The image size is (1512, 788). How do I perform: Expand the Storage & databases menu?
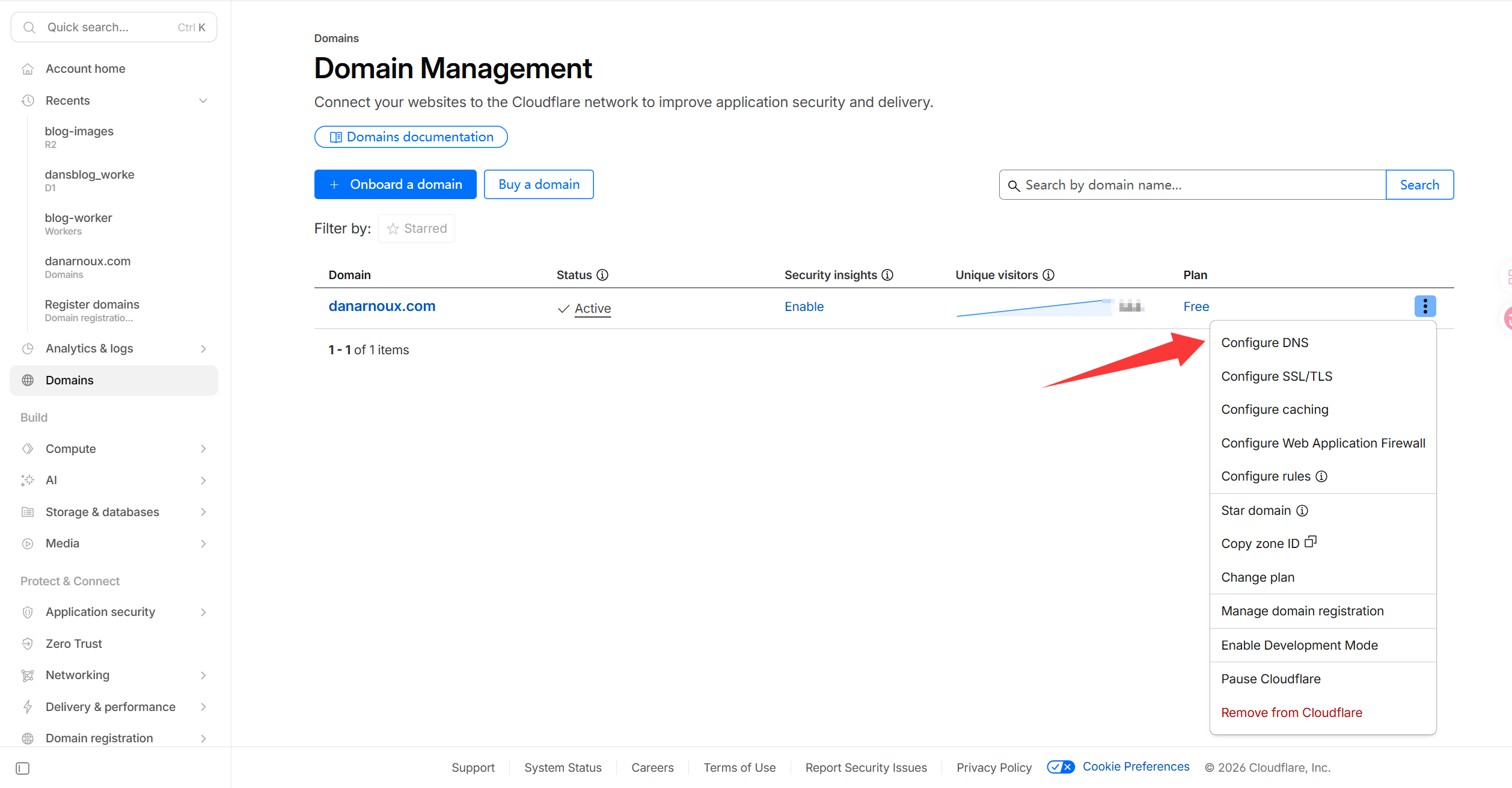(203, 512)
